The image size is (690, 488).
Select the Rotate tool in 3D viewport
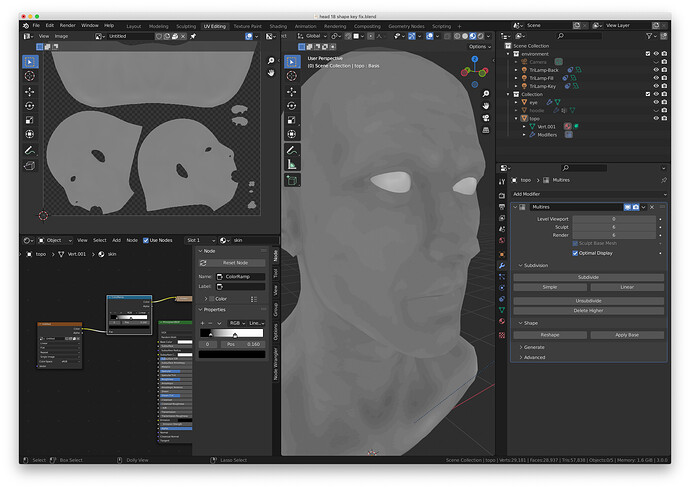click(x=291, y=106)
